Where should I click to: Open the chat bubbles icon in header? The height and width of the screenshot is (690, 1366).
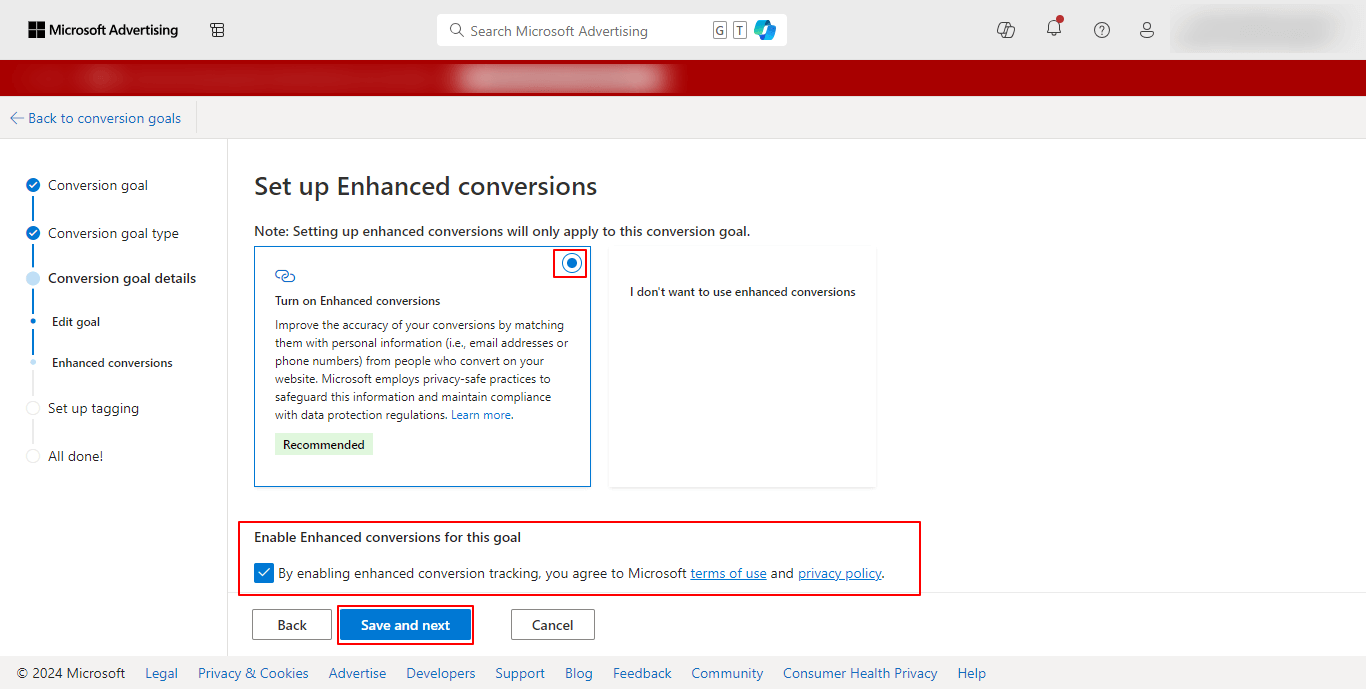1006,30
